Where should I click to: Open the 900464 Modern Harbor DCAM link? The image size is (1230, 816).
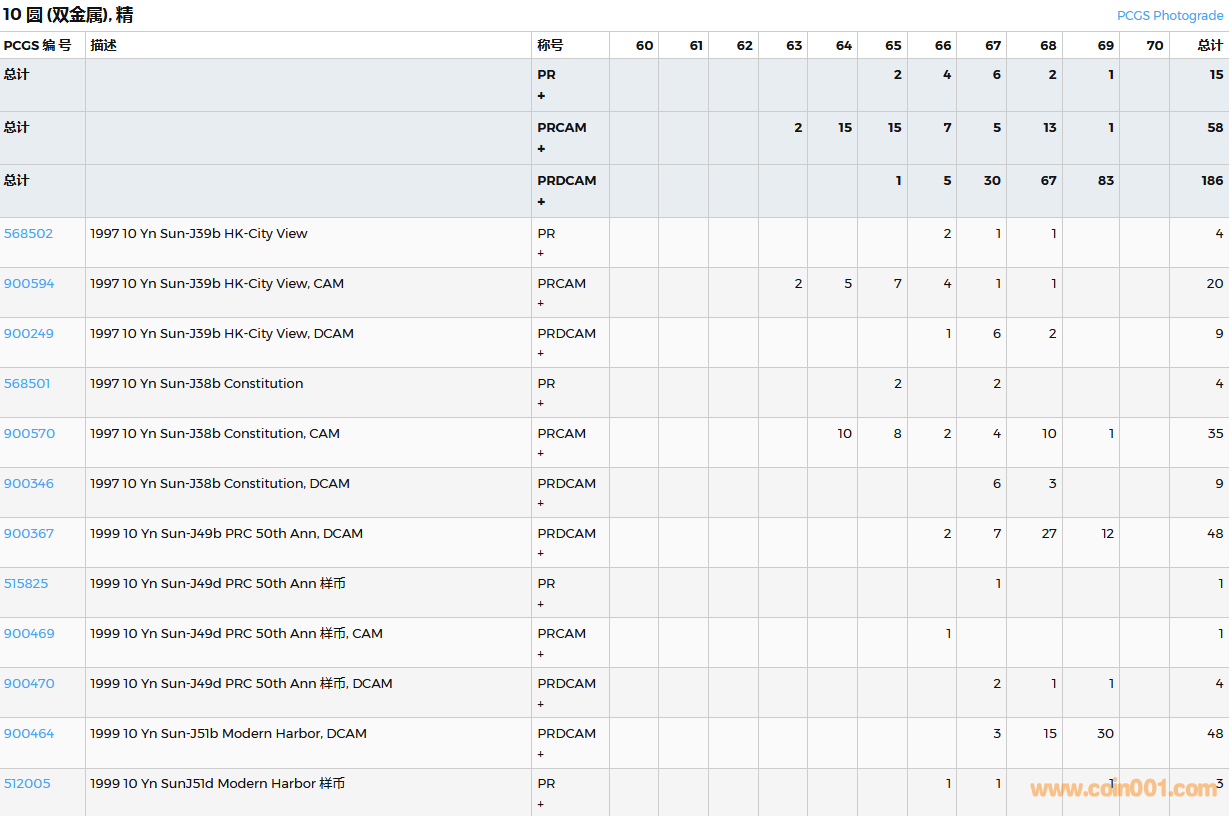(28, 733)
